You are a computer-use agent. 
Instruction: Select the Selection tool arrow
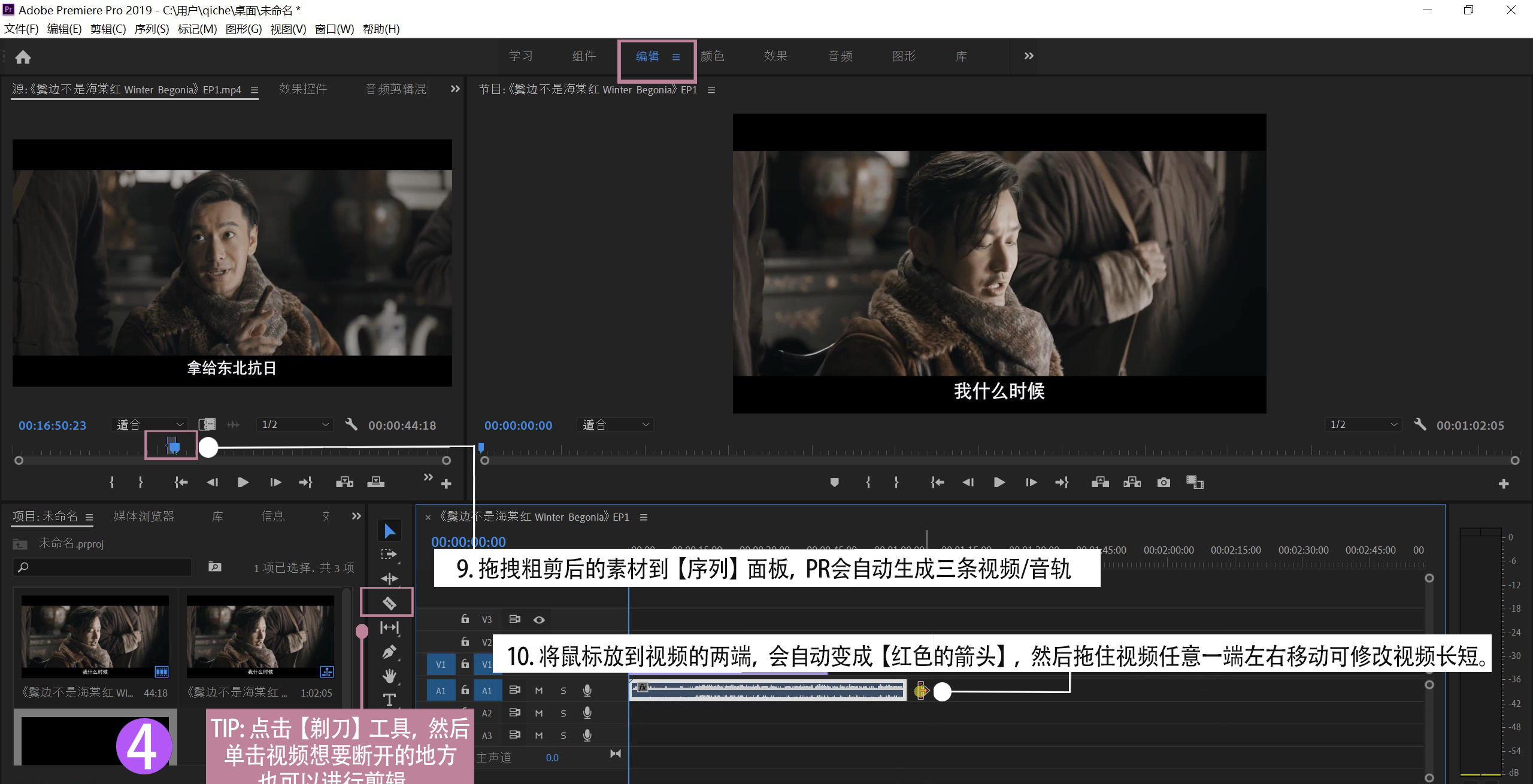pyautogui.click(x=389, y=531)
